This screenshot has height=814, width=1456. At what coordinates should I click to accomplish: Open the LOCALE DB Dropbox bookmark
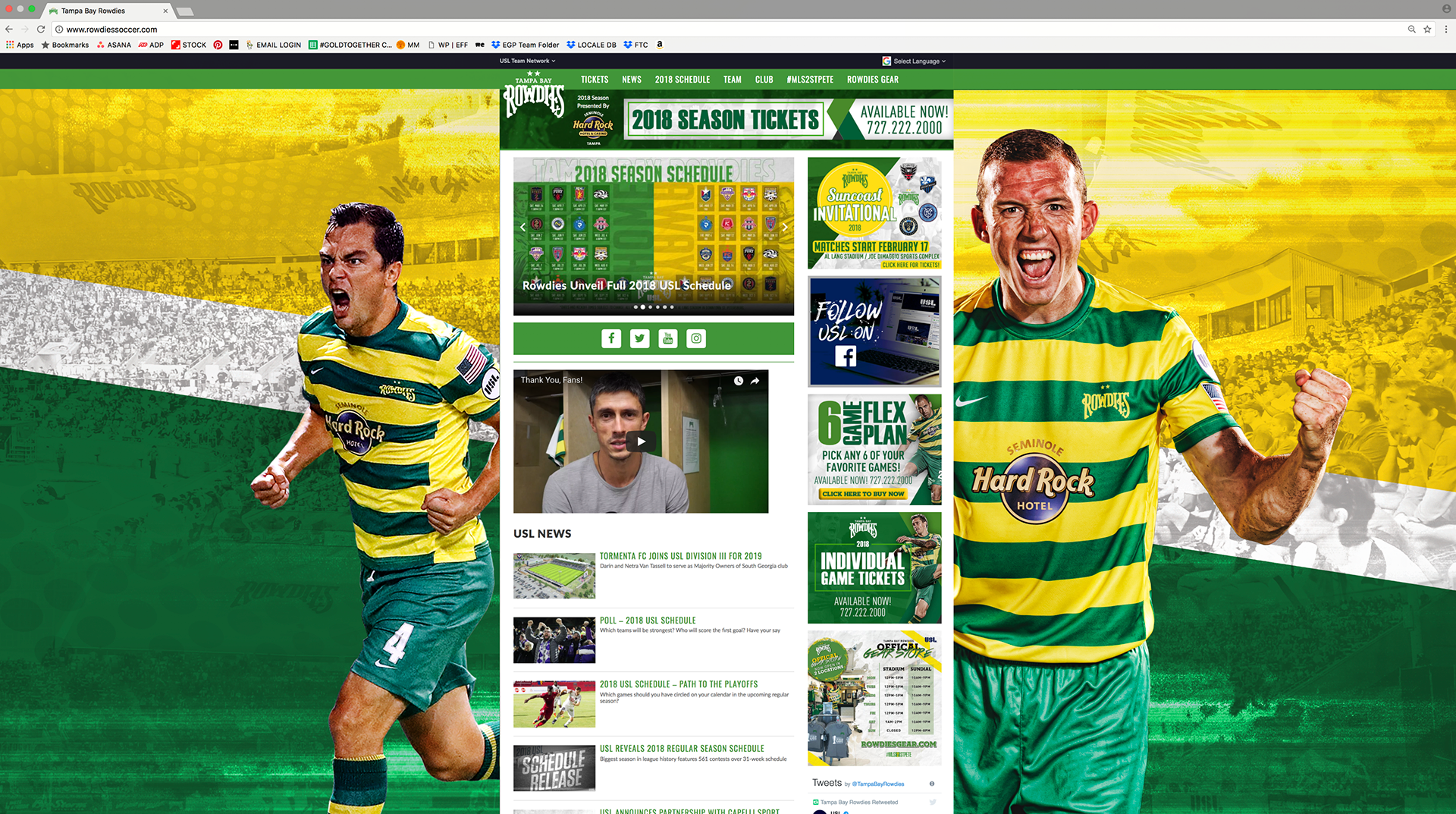pyautogui.click(x=591, y=45)
